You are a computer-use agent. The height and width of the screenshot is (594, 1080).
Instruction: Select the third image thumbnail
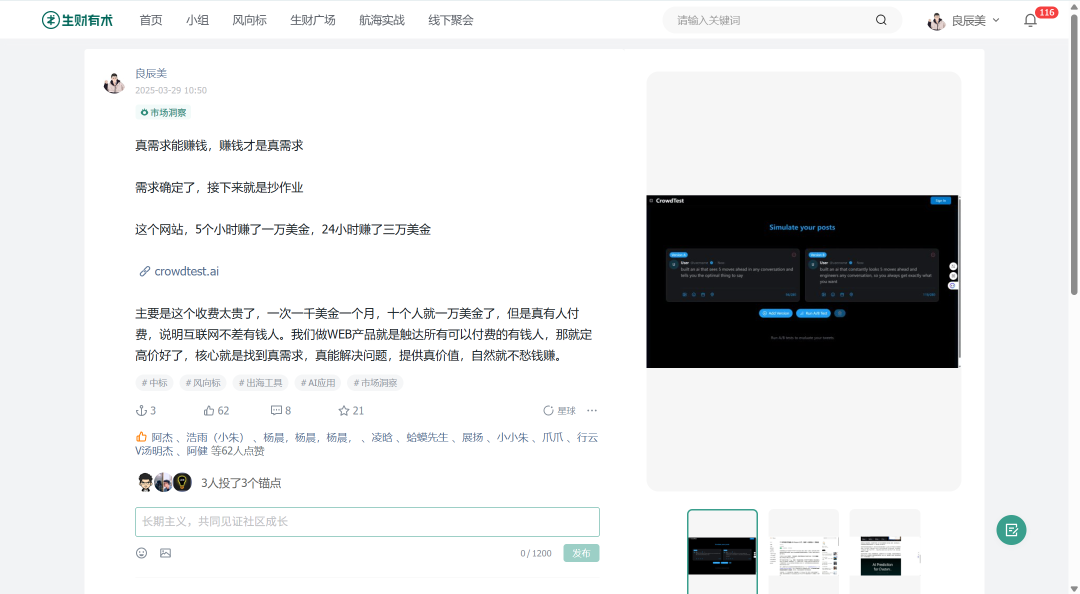pyautogui.click(x=884, y=551)
